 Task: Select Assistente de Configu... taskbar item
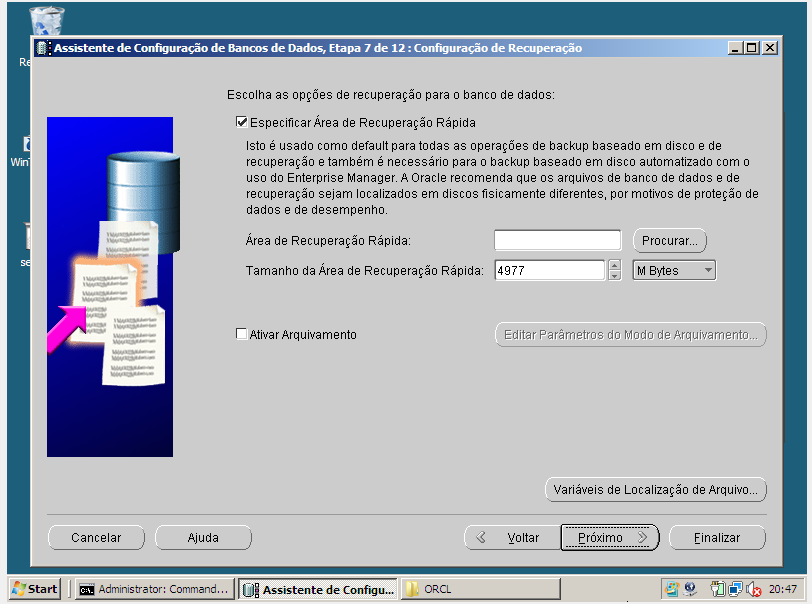[x=318, y=589]
